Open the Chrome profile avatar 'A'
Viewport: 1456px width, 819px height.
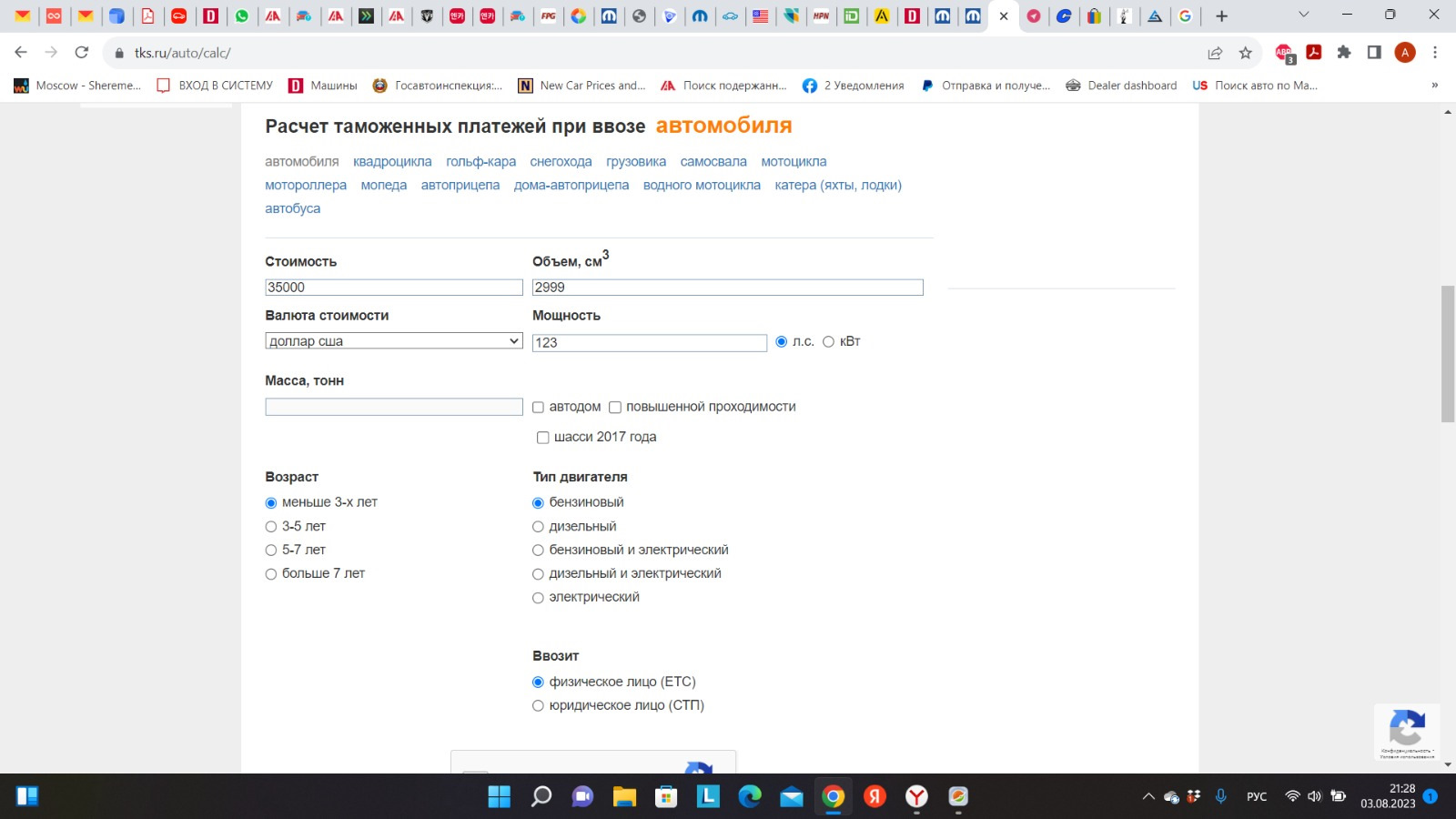point(1405,53)
